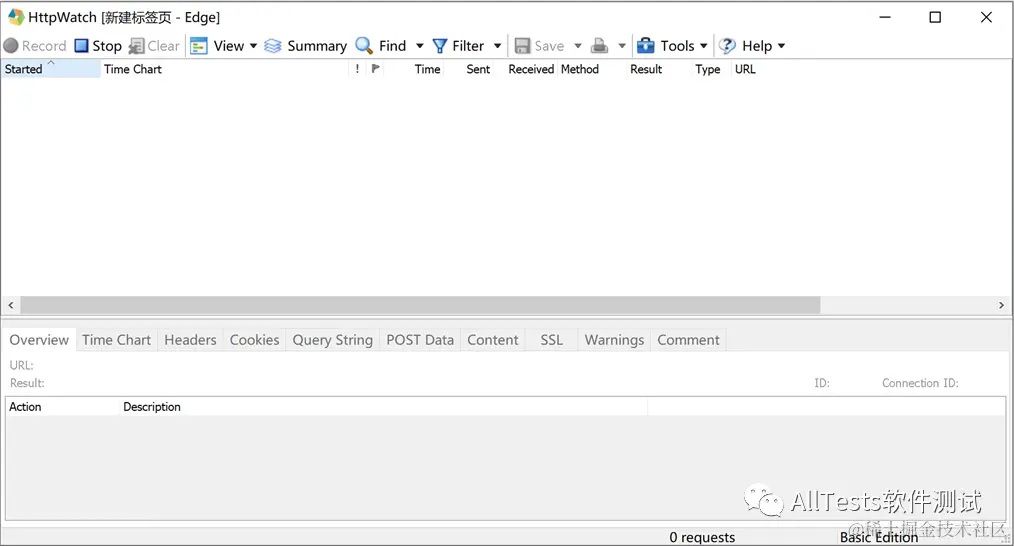The height and width of the screenshot is (546, 1014).
Task: Expand the Save dropdown arrow
Action: click(578, 46)
